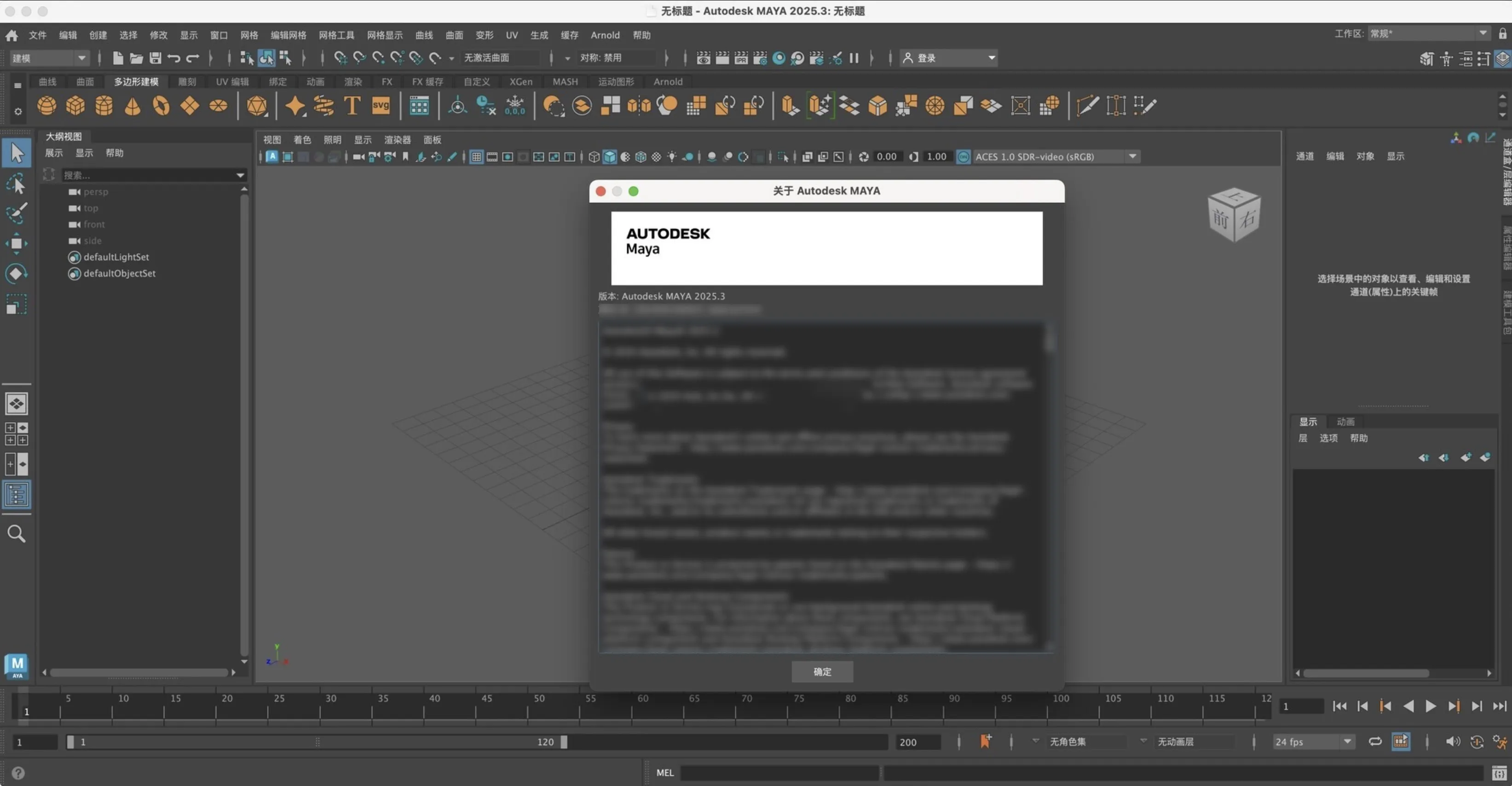Create a new scene with the file icon
1512x786 pixels.
point(117,58)
